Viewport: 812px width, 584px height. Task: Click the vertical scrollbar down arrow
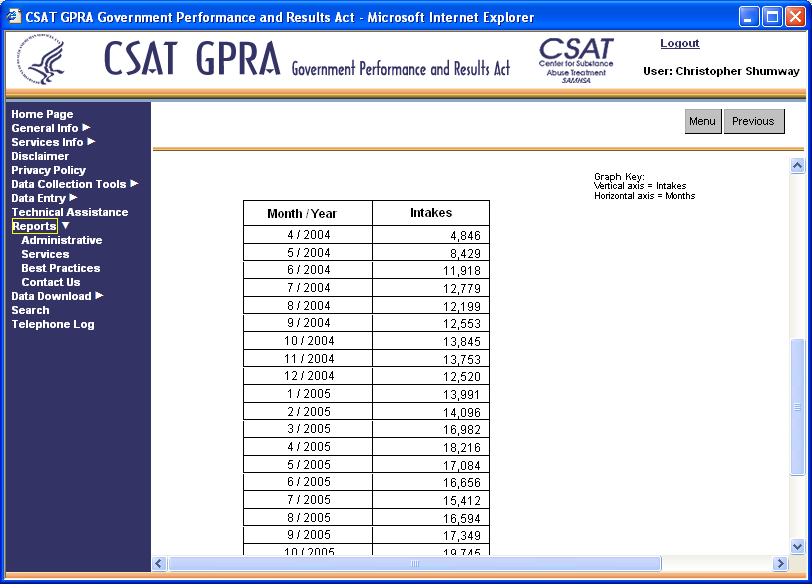(x=797, y=546)
